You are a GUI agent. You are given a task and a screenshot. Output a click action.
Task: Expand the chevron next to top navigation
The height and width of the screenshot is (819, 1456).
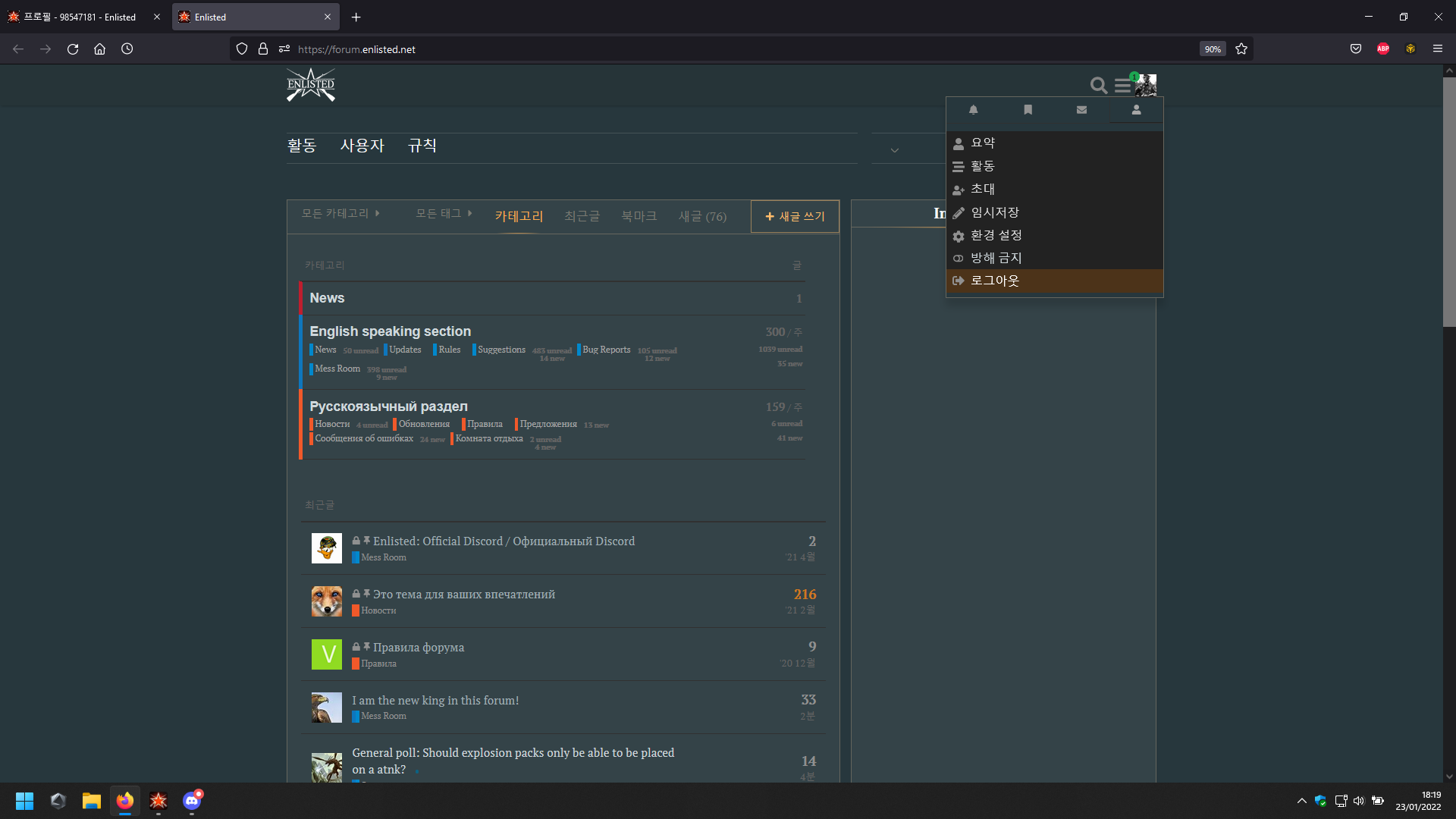(x=895, y=150)
